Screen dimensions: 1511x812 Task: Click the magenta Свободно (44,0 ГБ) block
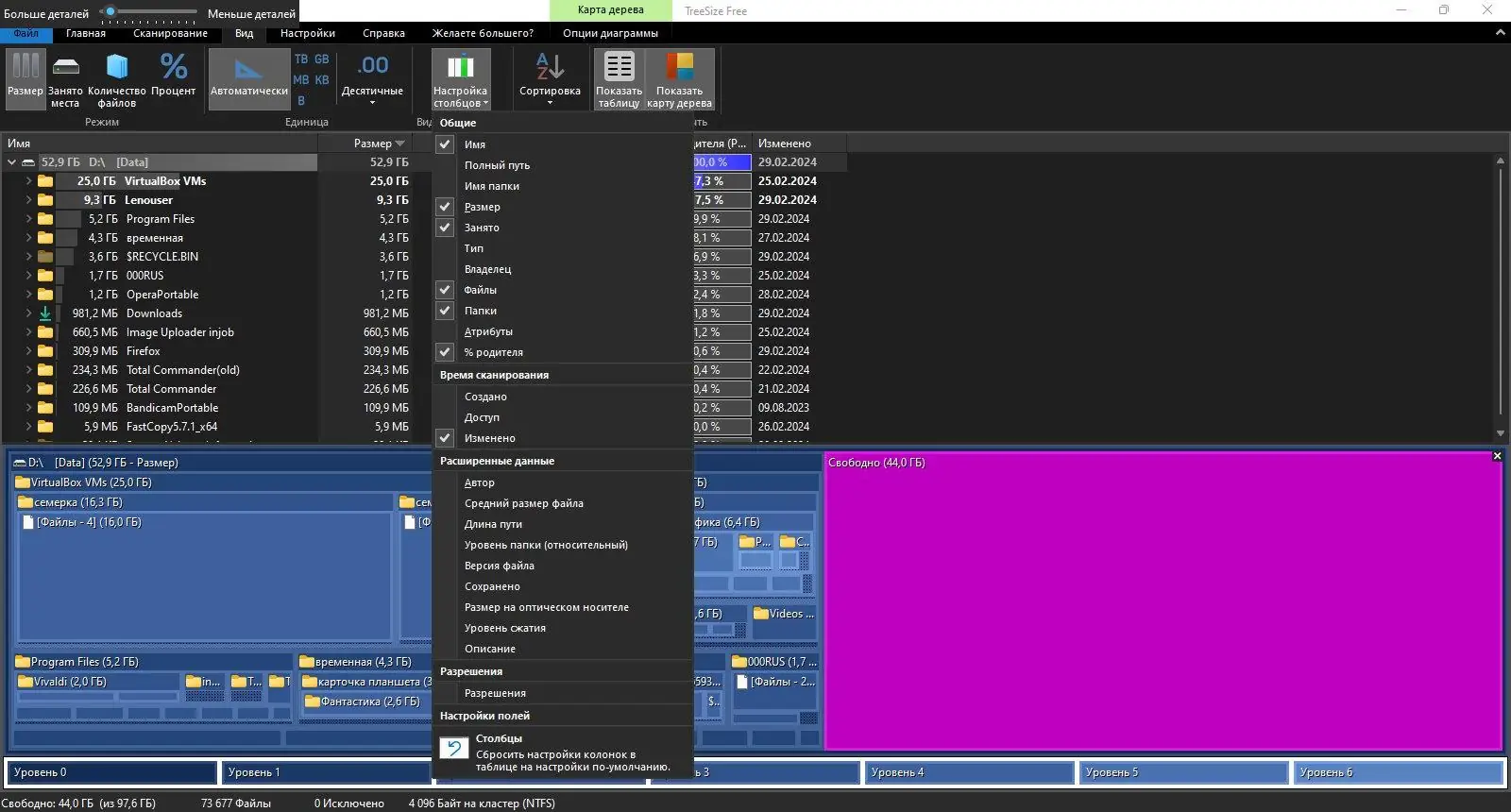1163,601
